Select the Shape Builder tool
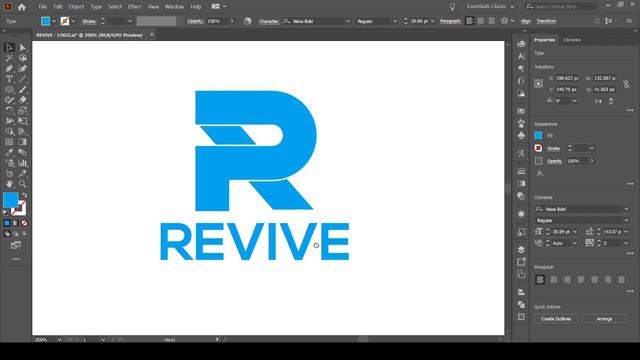Image resolution: width=640 pixels, height=360 pixels. [x=9, y=131]
